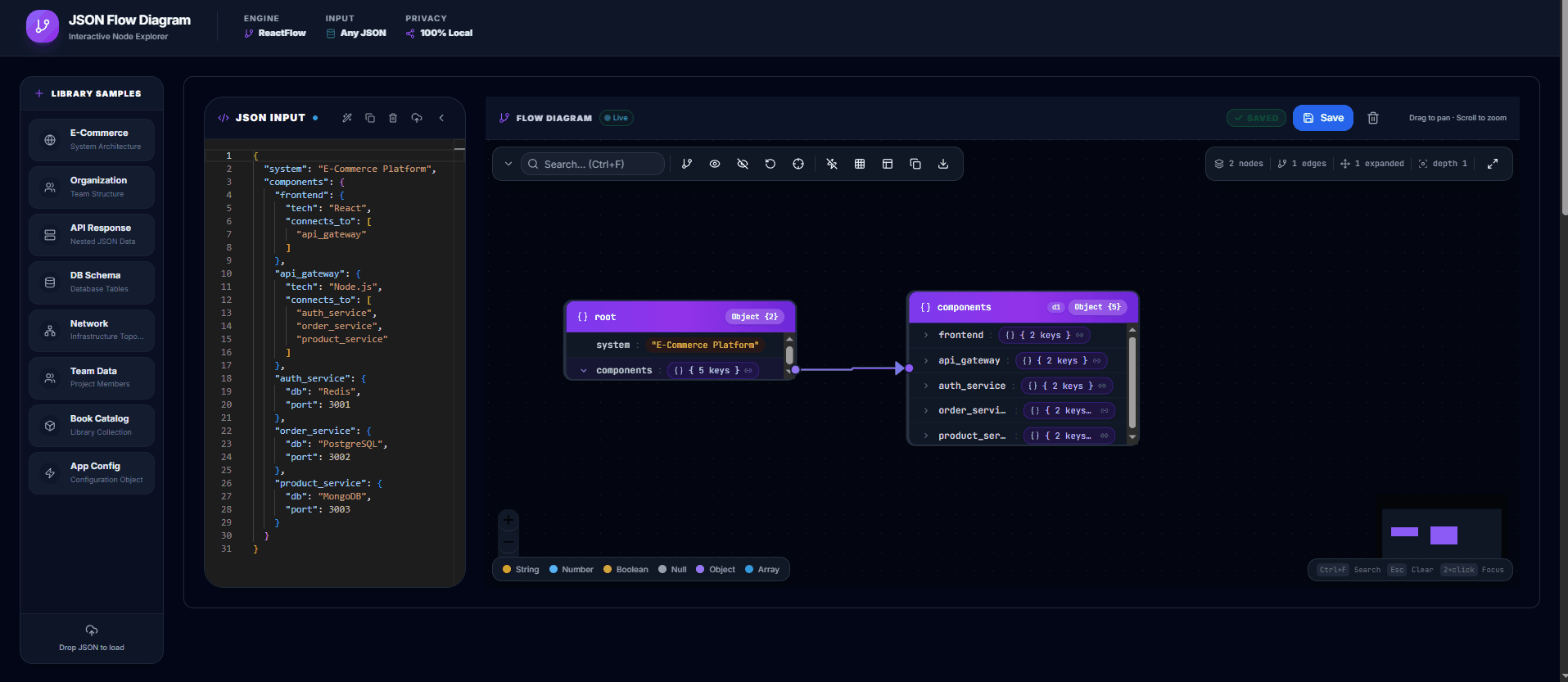
Task: Expand the frontend row in the components node
Action: point(926,335)
